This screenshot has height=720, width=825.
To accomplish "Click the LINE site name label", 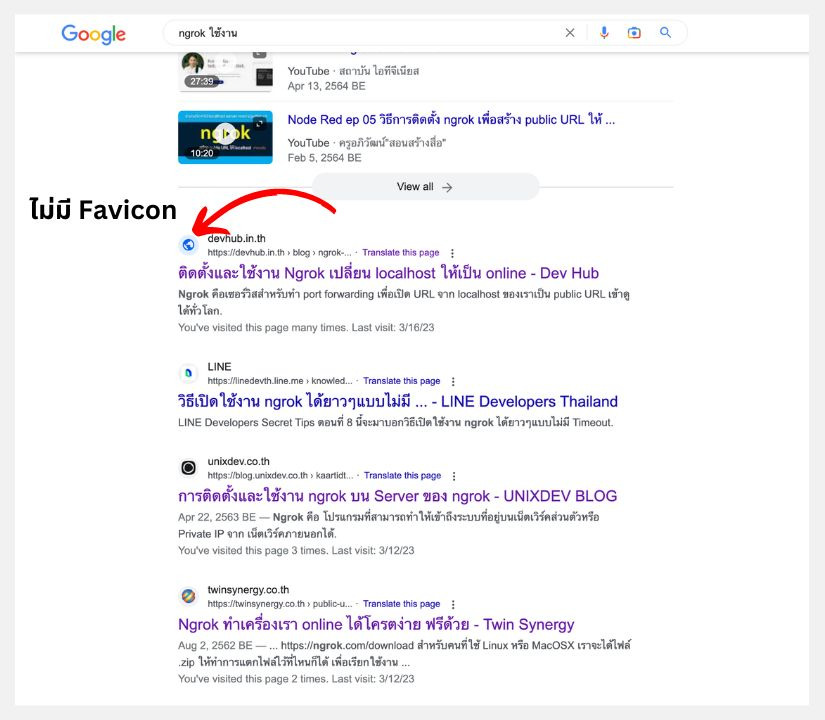I will click(x=219, y=367).
